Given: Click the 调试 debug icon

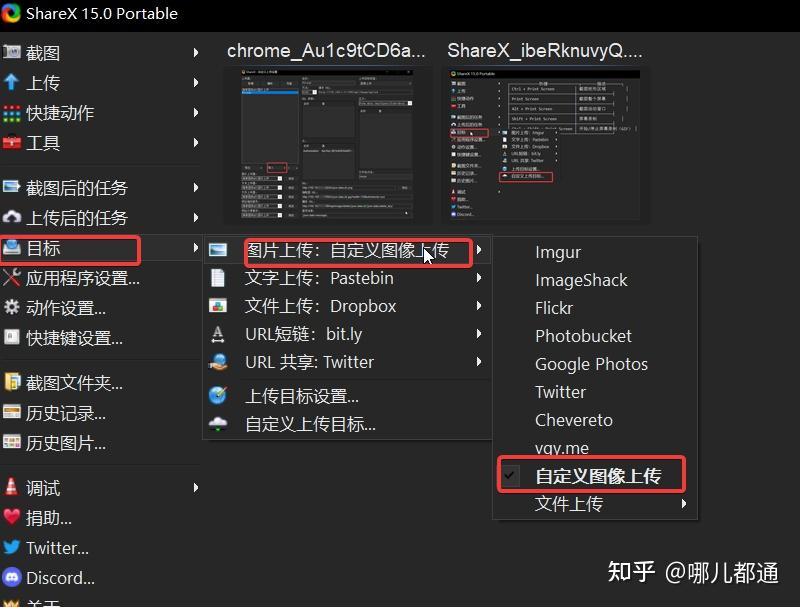Looking at the screenshot, I should click(x=14, y=488).
